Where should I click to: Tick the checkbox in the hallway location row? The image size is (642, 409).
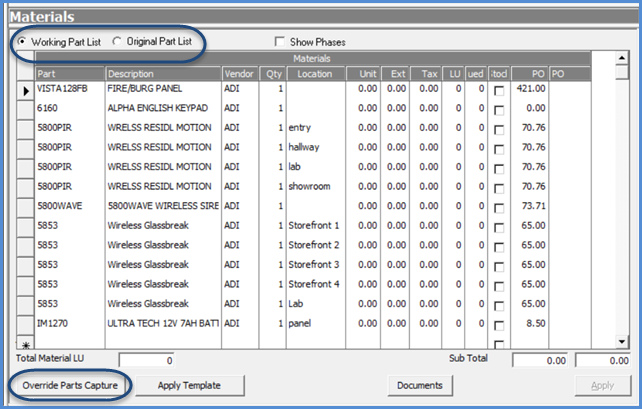(x=499, y=149)
